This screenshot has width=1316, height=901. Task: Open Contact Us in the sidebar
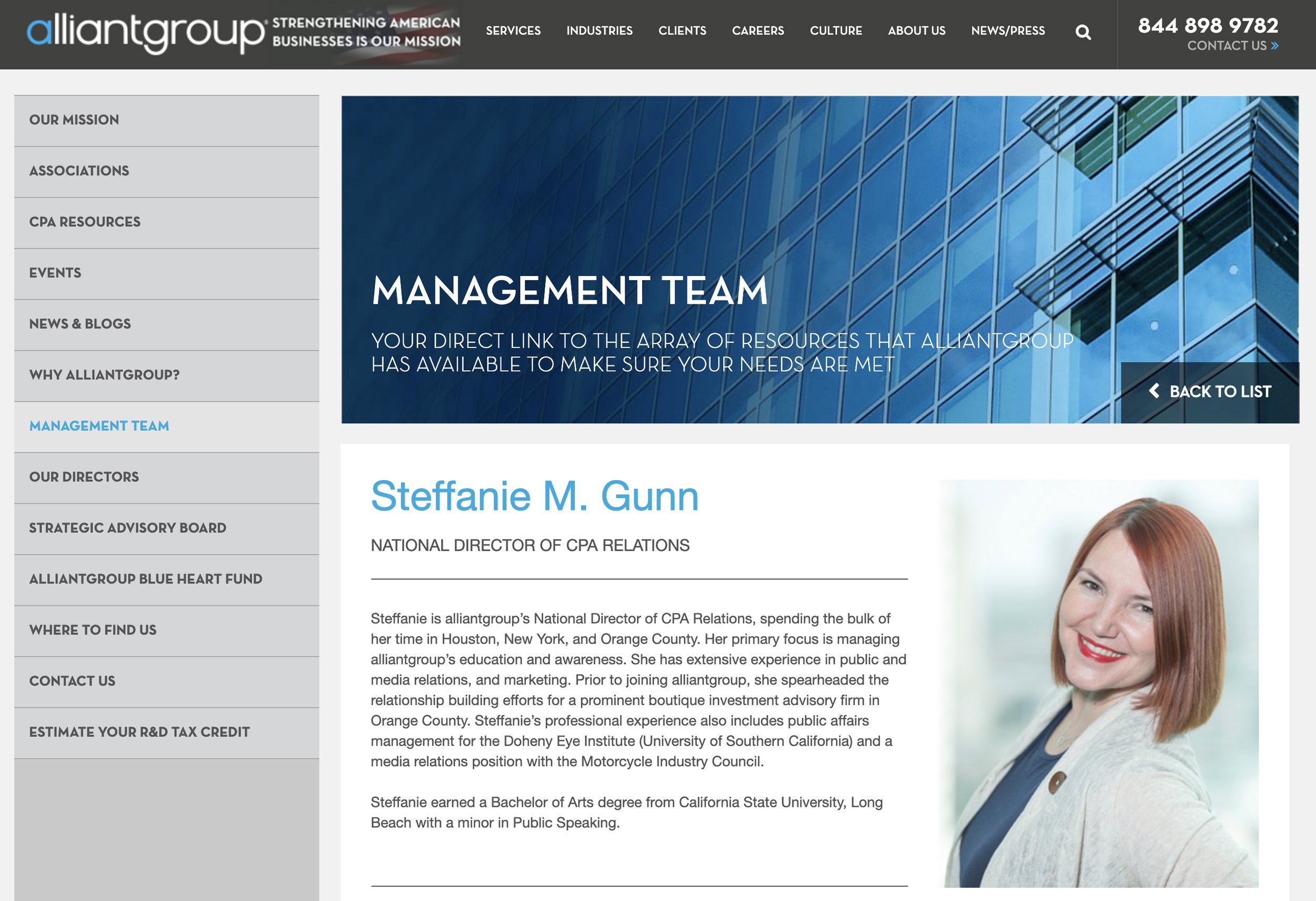tap(166, 681)
